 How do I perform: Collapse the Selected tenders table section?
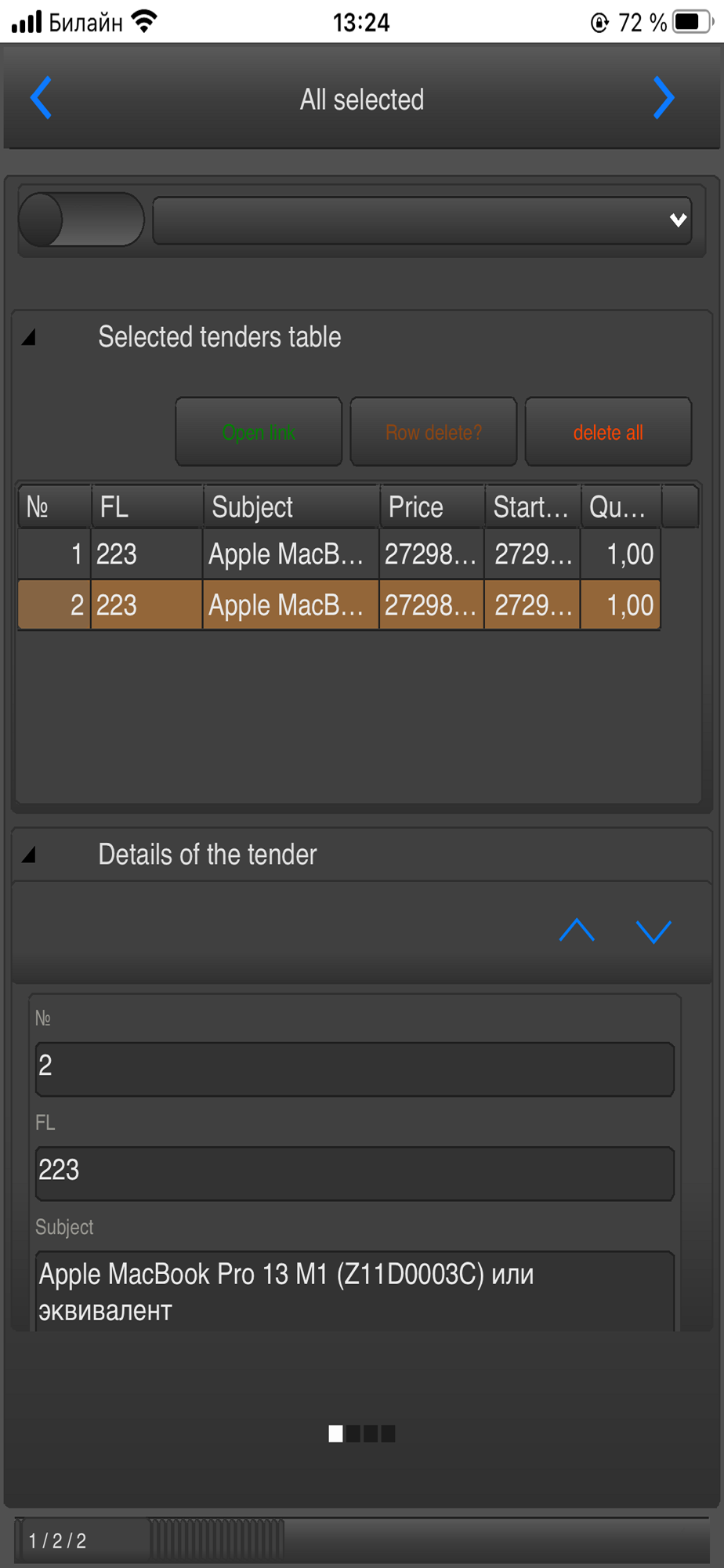coord(29,338)
